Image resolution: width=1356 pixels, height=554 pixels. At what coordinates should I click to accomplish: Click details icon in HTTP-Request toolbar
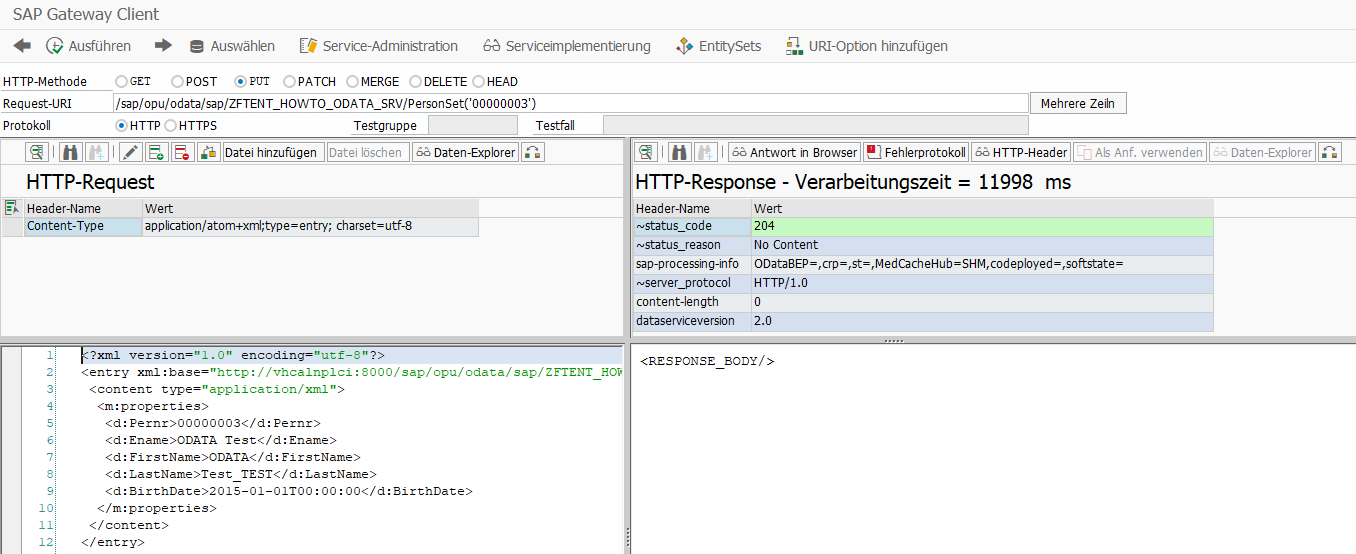37,152
